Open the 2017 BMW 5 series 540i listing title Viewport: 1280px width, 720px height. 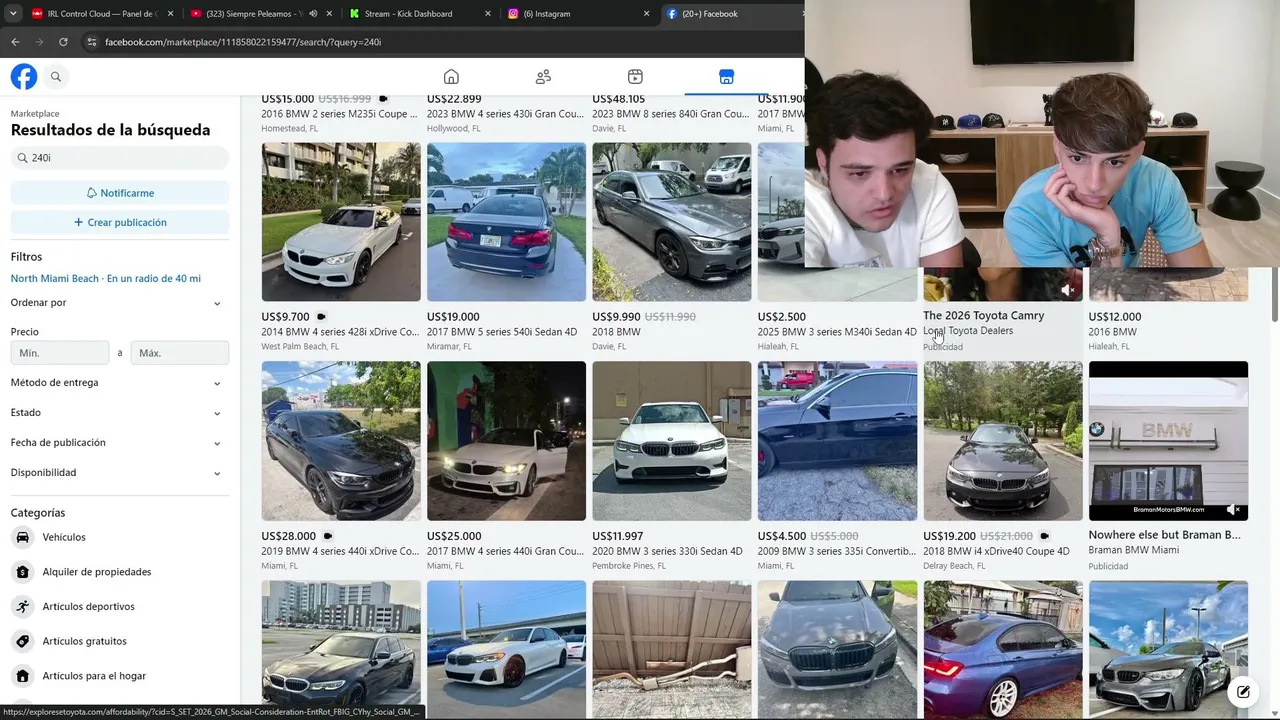pyautogui.click(x=502, y=332)
